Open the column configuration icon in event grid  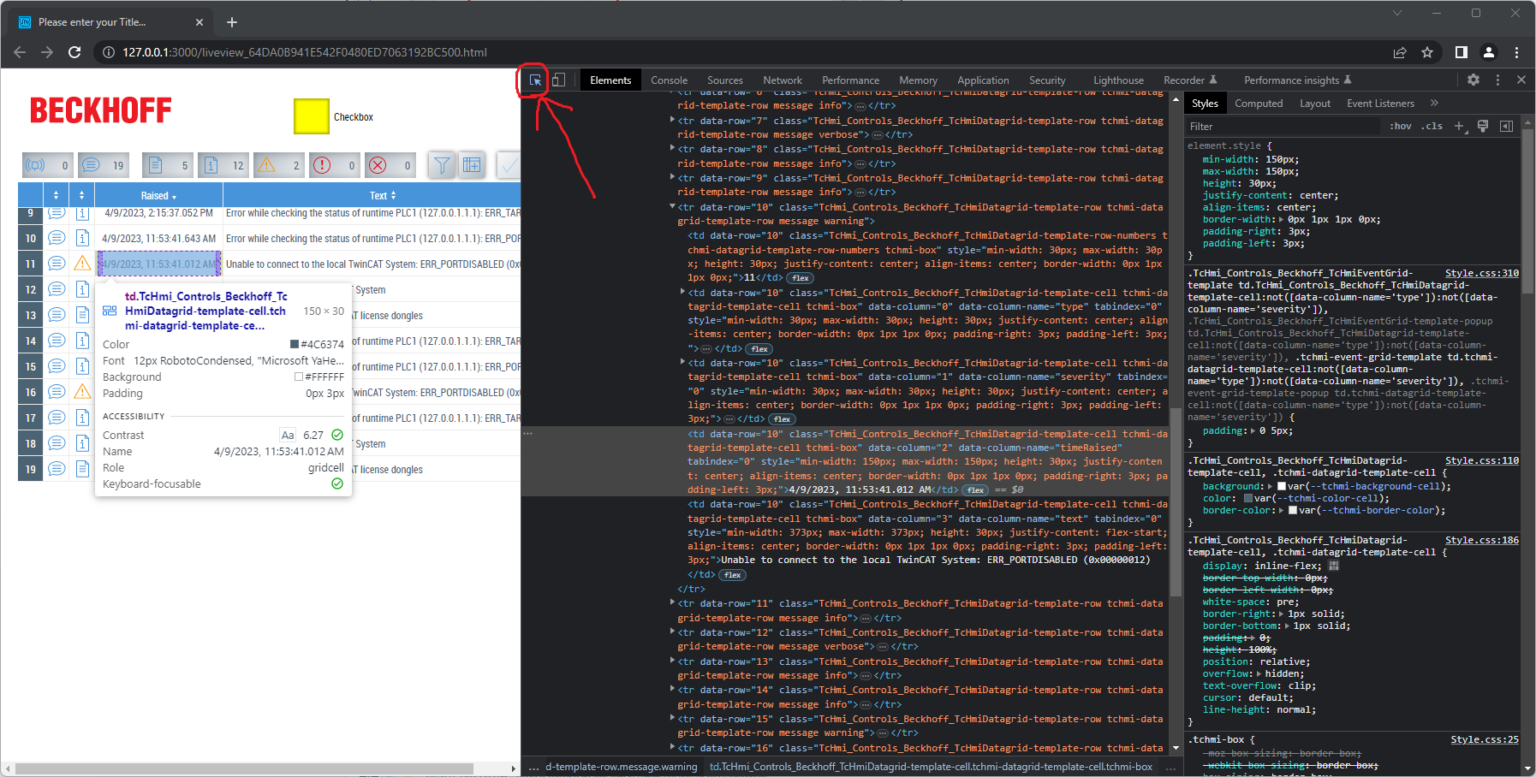click(472, 165)
